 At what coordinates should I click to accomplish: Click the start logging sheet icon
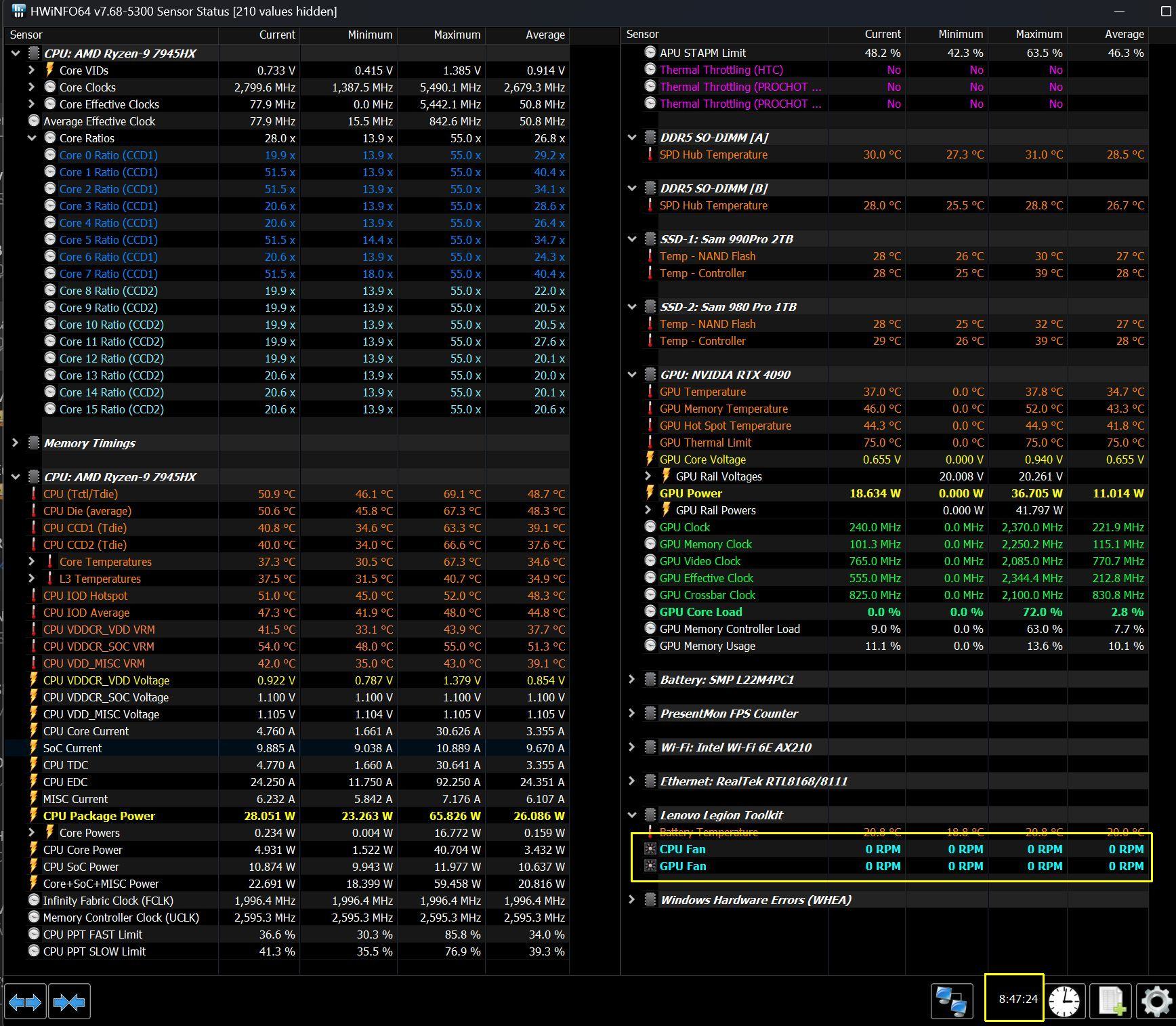click(x=1112, y=1001)
